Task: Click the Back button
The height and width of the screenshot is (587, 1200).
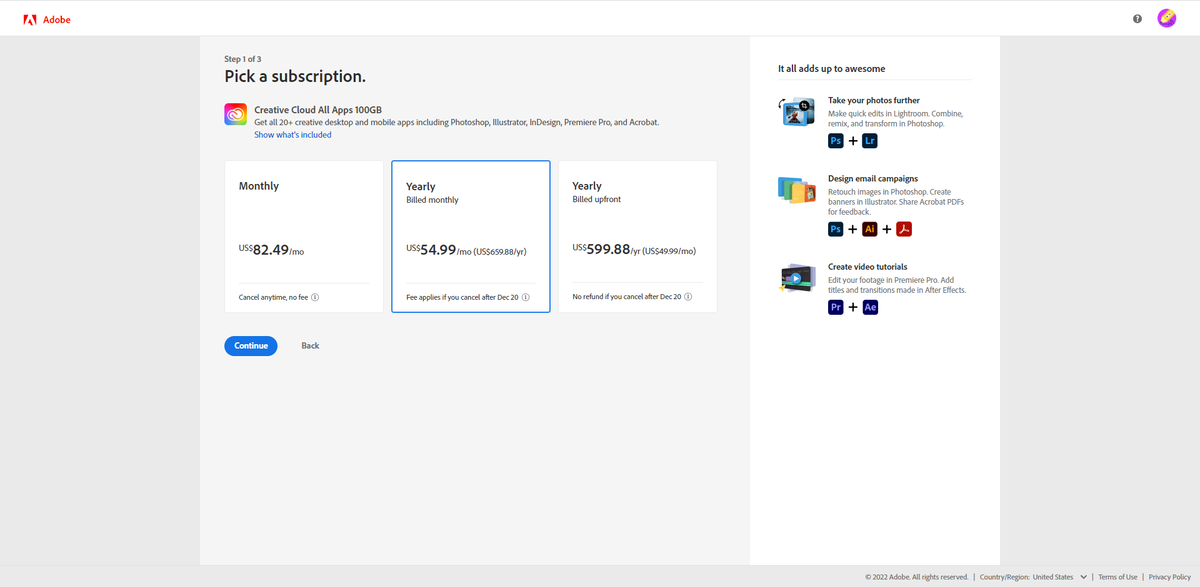Action: click(310, 346)
